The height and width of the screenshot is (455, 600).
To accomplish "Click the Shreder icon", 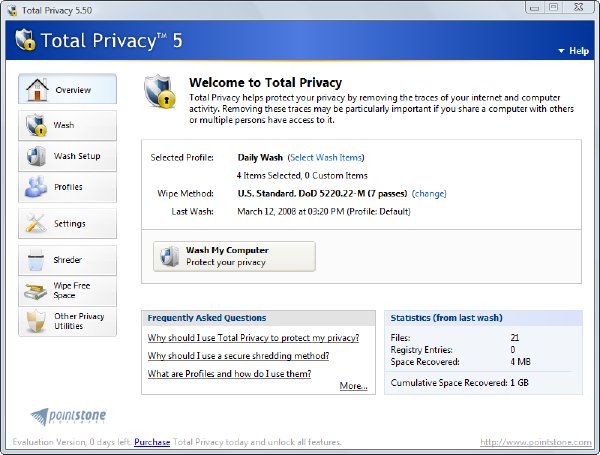I will click(x=36, y=260).
